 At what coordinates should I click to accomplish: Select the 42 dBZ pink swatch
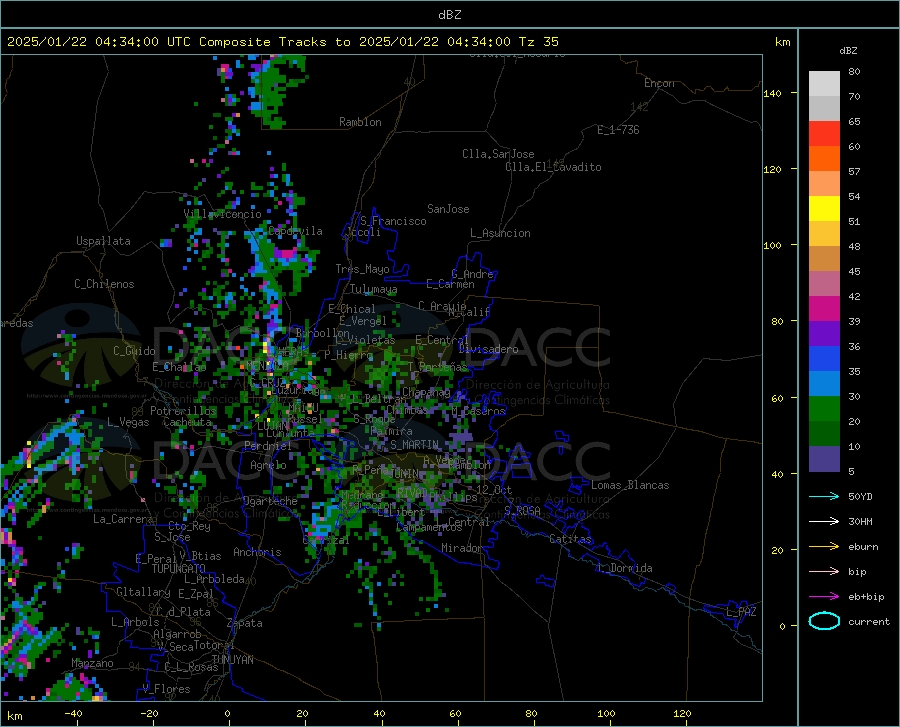(824, 284)
